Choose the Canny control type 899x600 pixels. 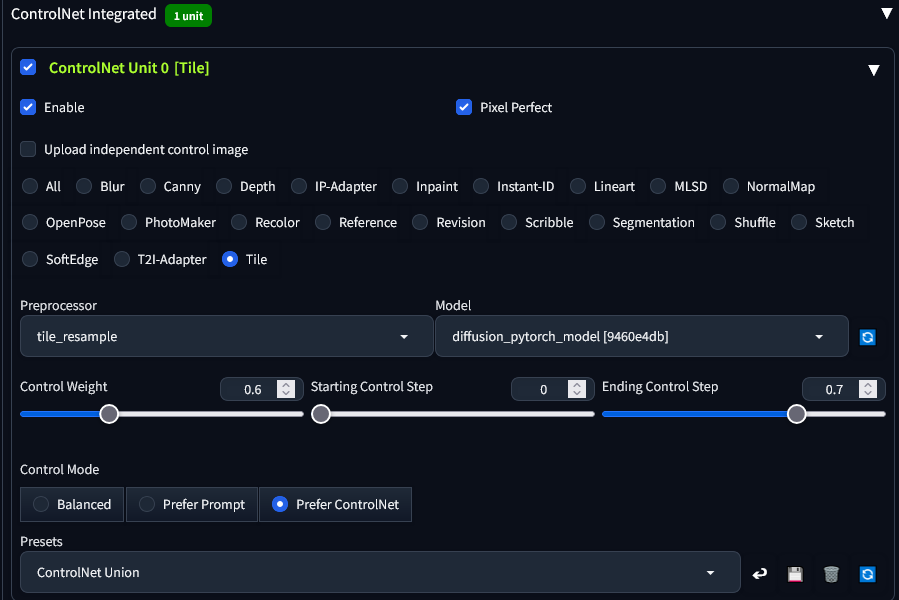(148, 186)
